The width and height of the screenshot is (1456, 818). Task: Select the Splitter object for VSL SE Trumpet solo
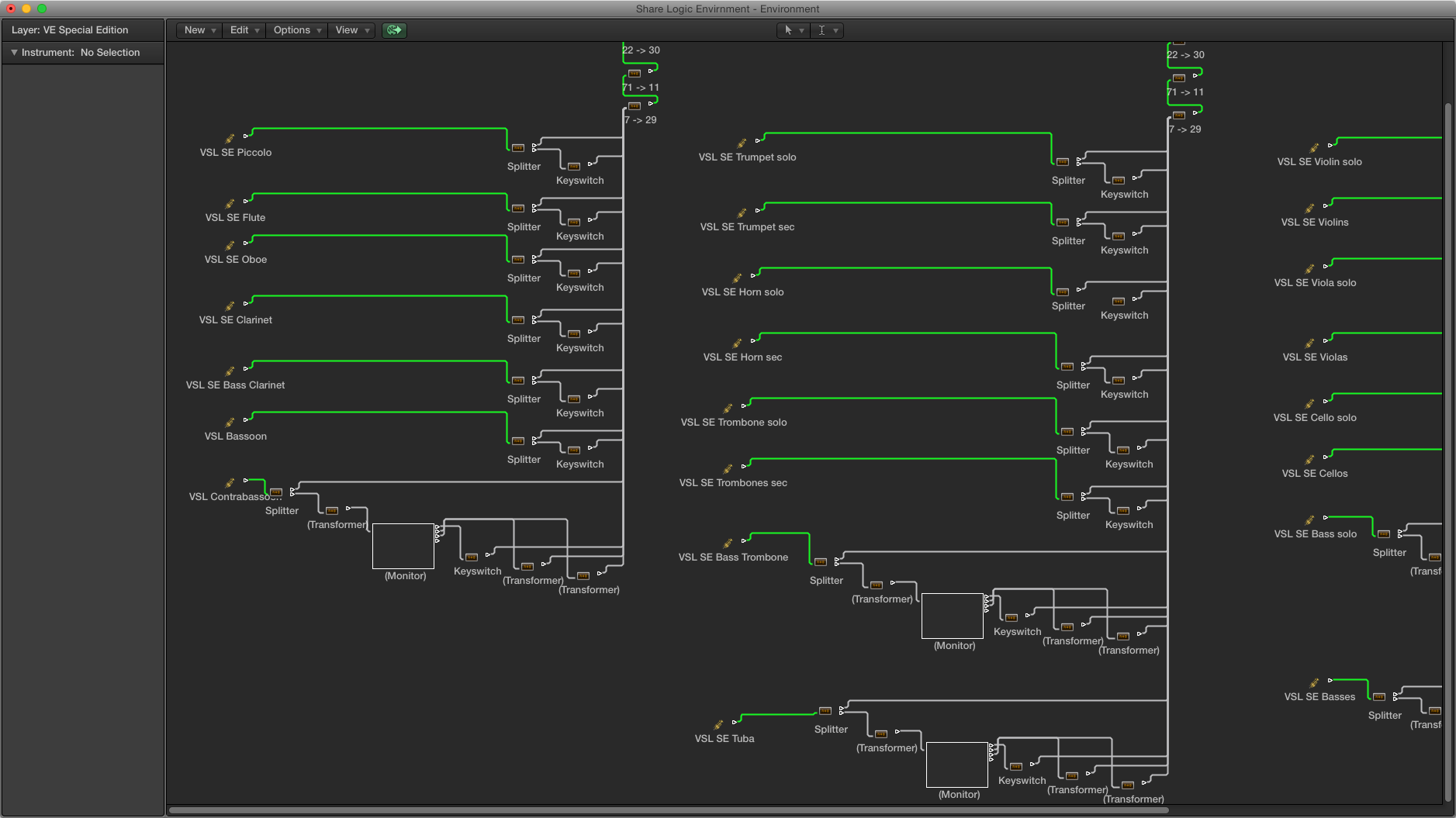[x=1063, y=162]
